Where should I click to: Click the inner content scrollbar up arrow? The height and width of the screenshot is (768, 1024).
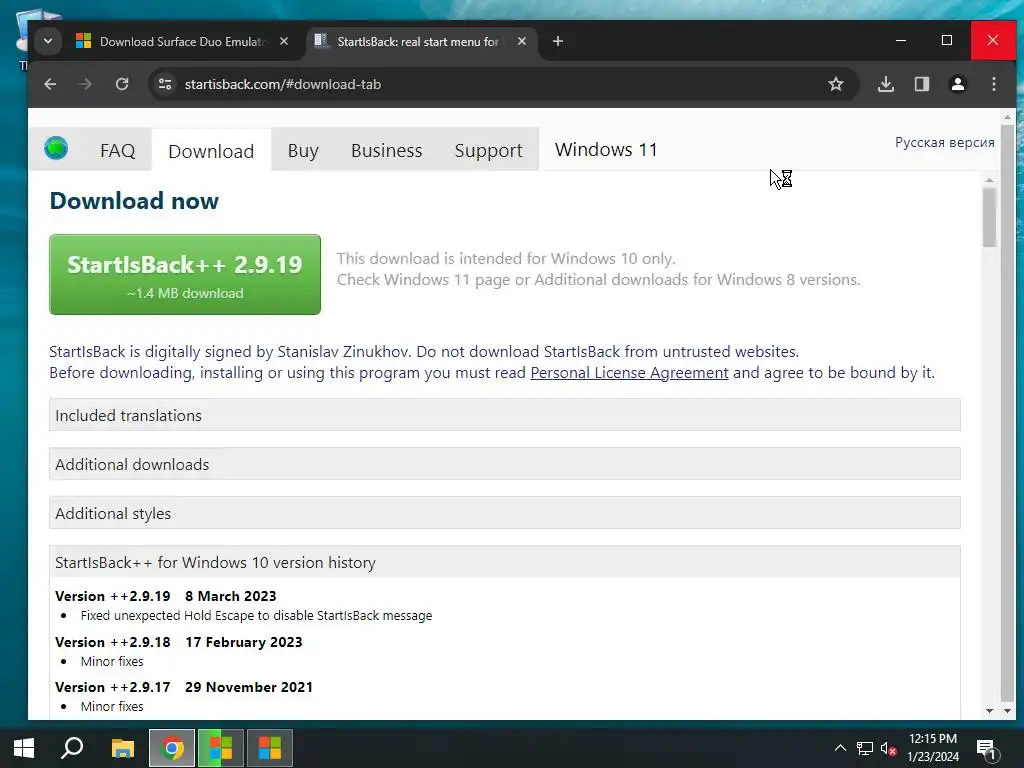[x=989, y=180]
